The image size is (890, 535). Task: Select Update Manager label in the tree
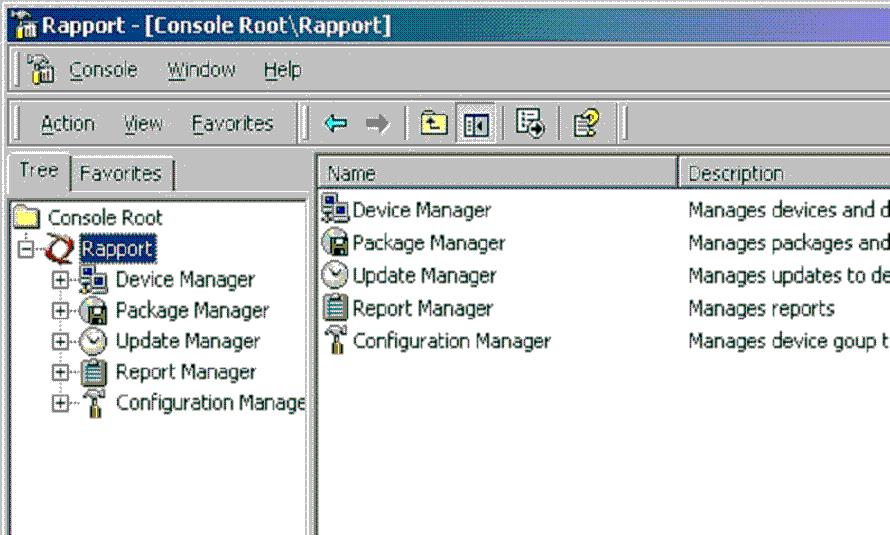[x=188, y=342]
